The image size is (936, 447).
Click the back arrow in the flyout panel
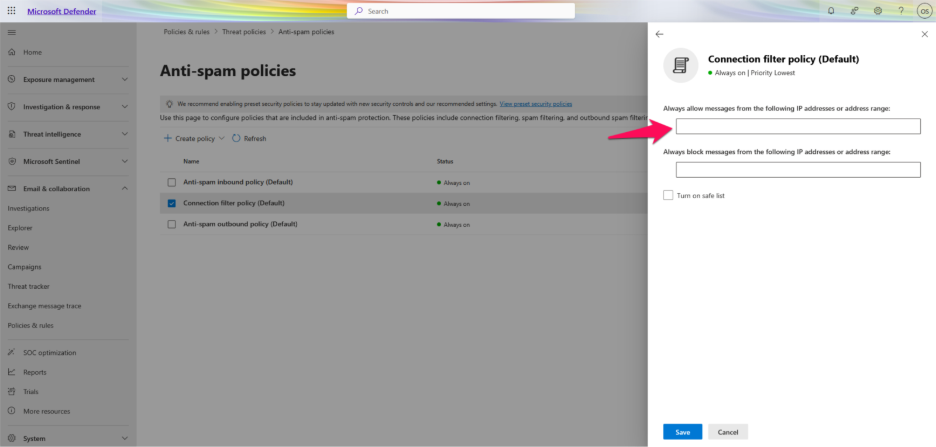coord(659,34)
